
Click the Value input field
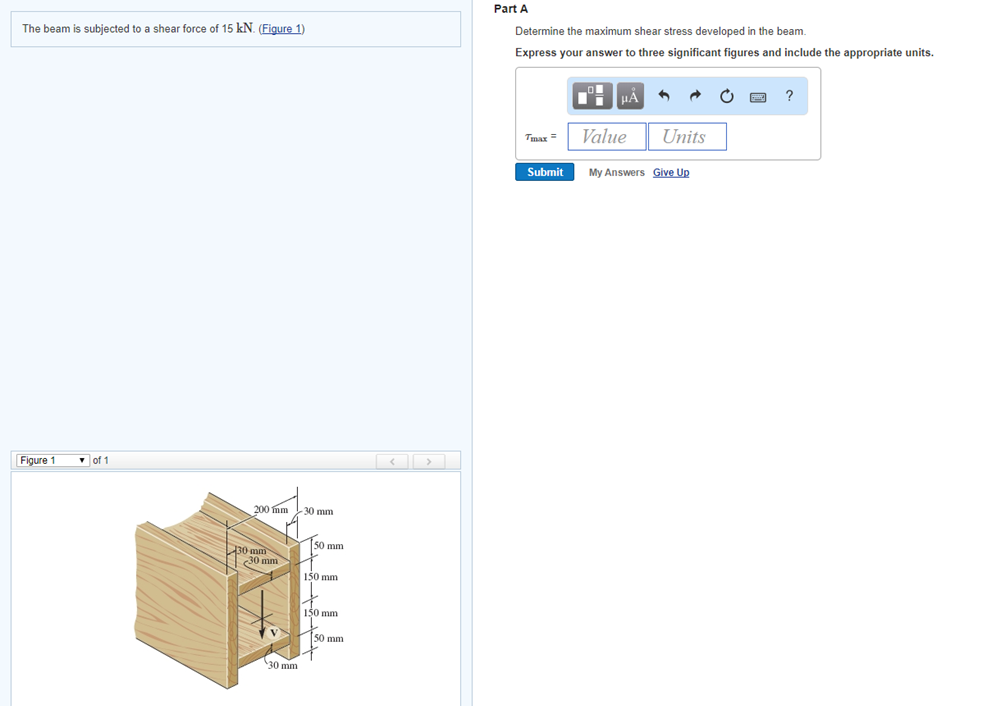(x=607, y=137)
